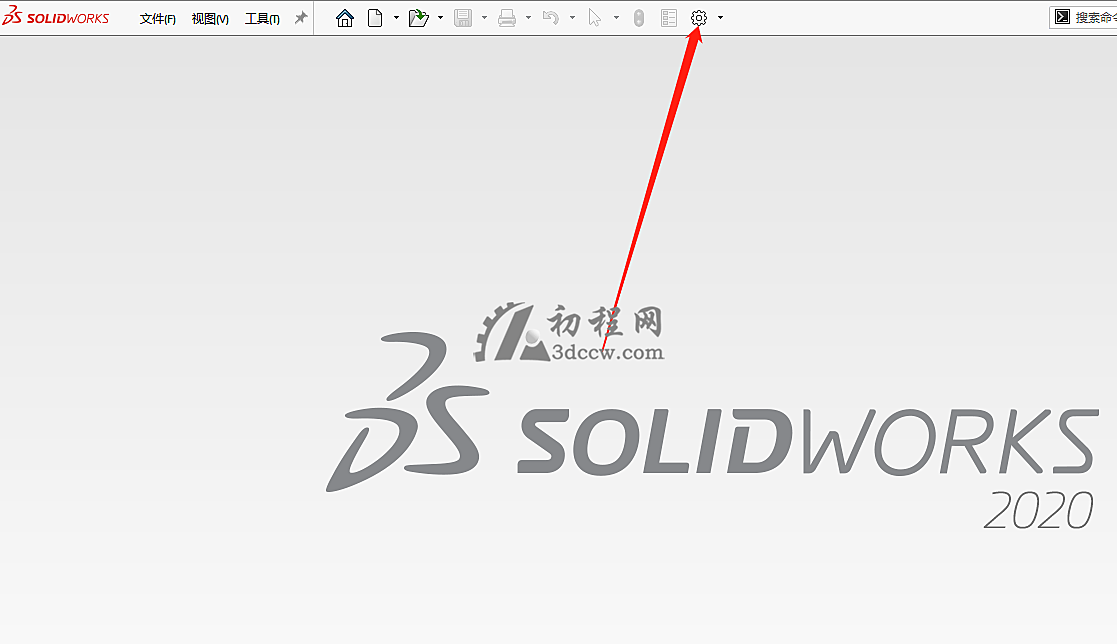This screenshot has width=1117, height=644.
Task: Open the 文件(F) menu
Action: click(x=157, y=19)
